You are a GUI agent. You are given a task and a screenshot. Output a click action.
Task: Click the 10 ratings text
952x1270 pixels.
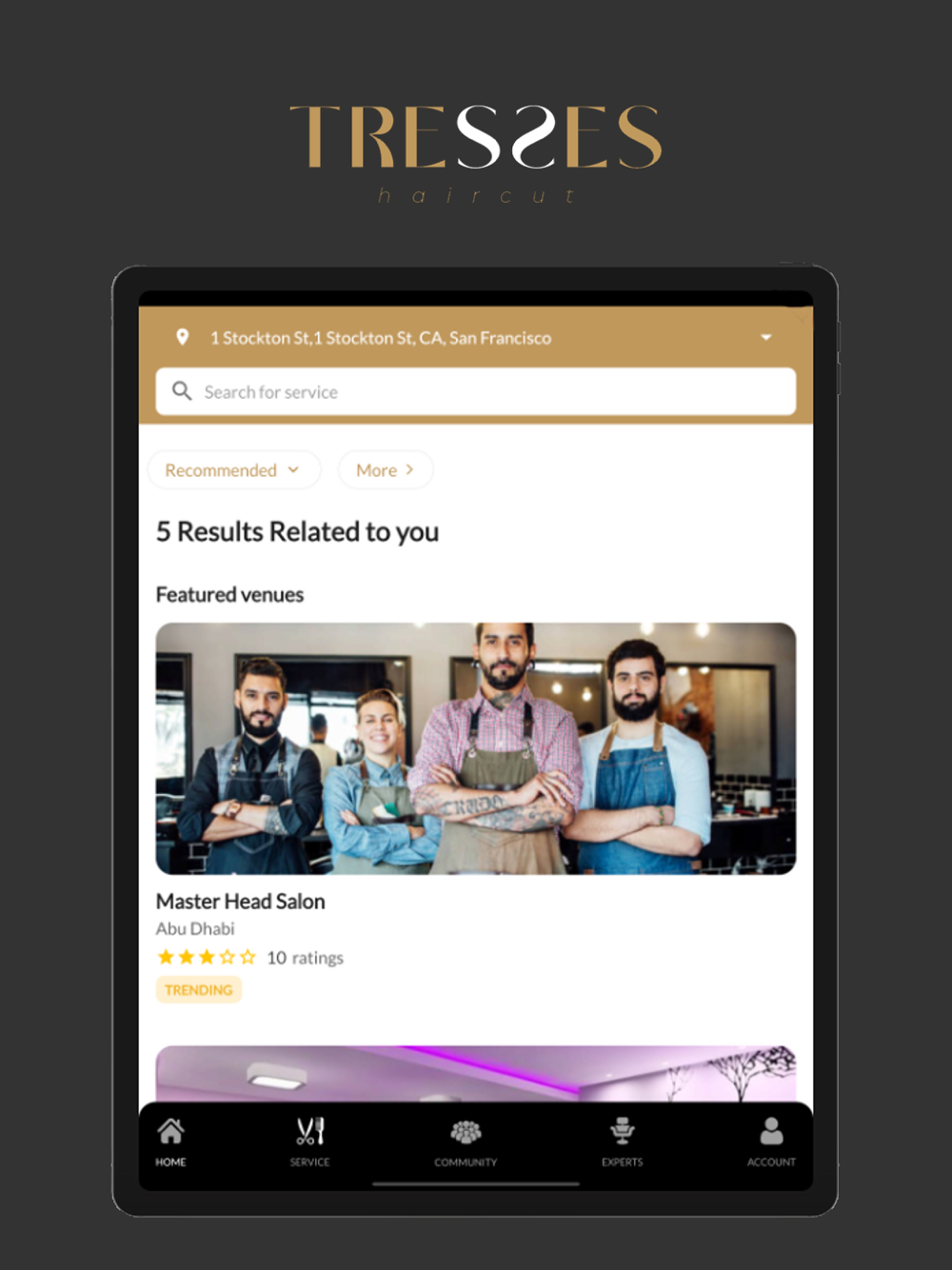coord(305,958)
